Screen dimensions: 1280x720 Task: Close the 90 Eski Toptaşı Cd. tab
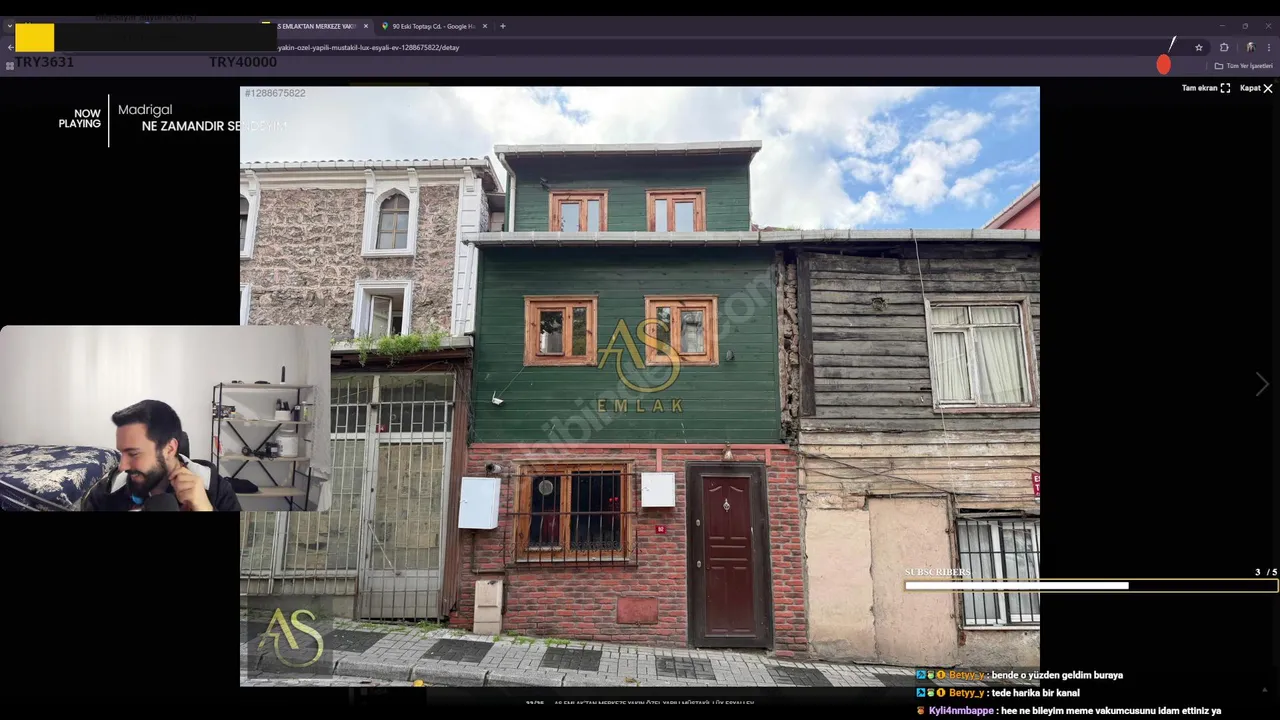point(485,26)
